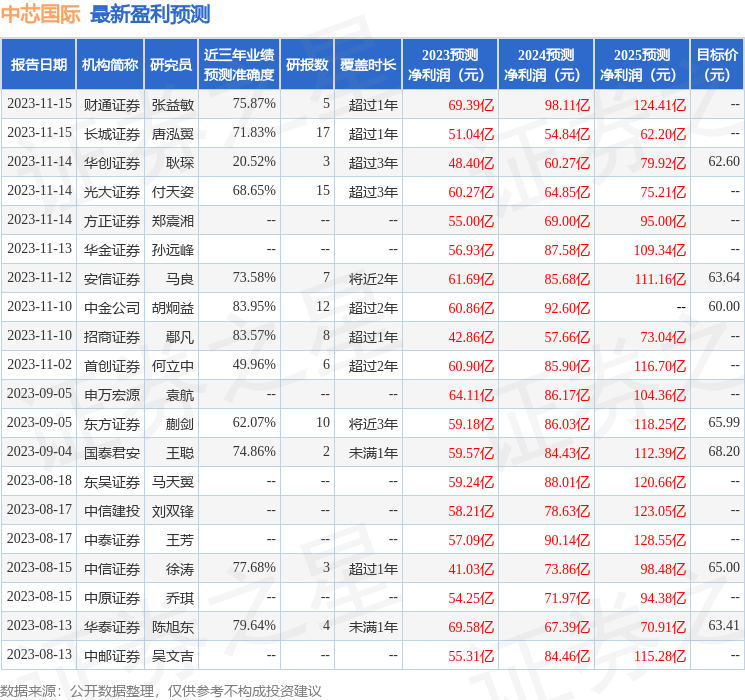Select the 申万宏源 institution cell

click(112, 395)
